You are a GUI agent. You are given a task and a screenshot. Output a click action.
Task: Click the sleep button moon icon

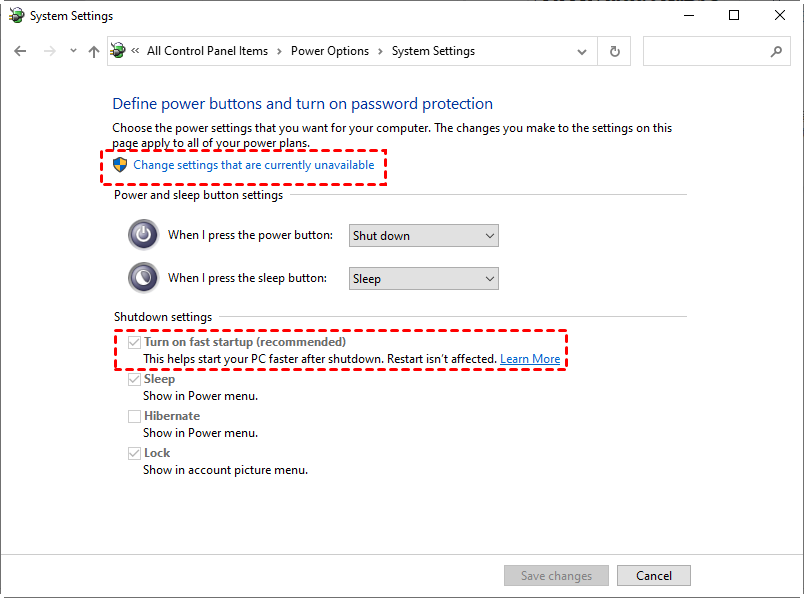144,278
